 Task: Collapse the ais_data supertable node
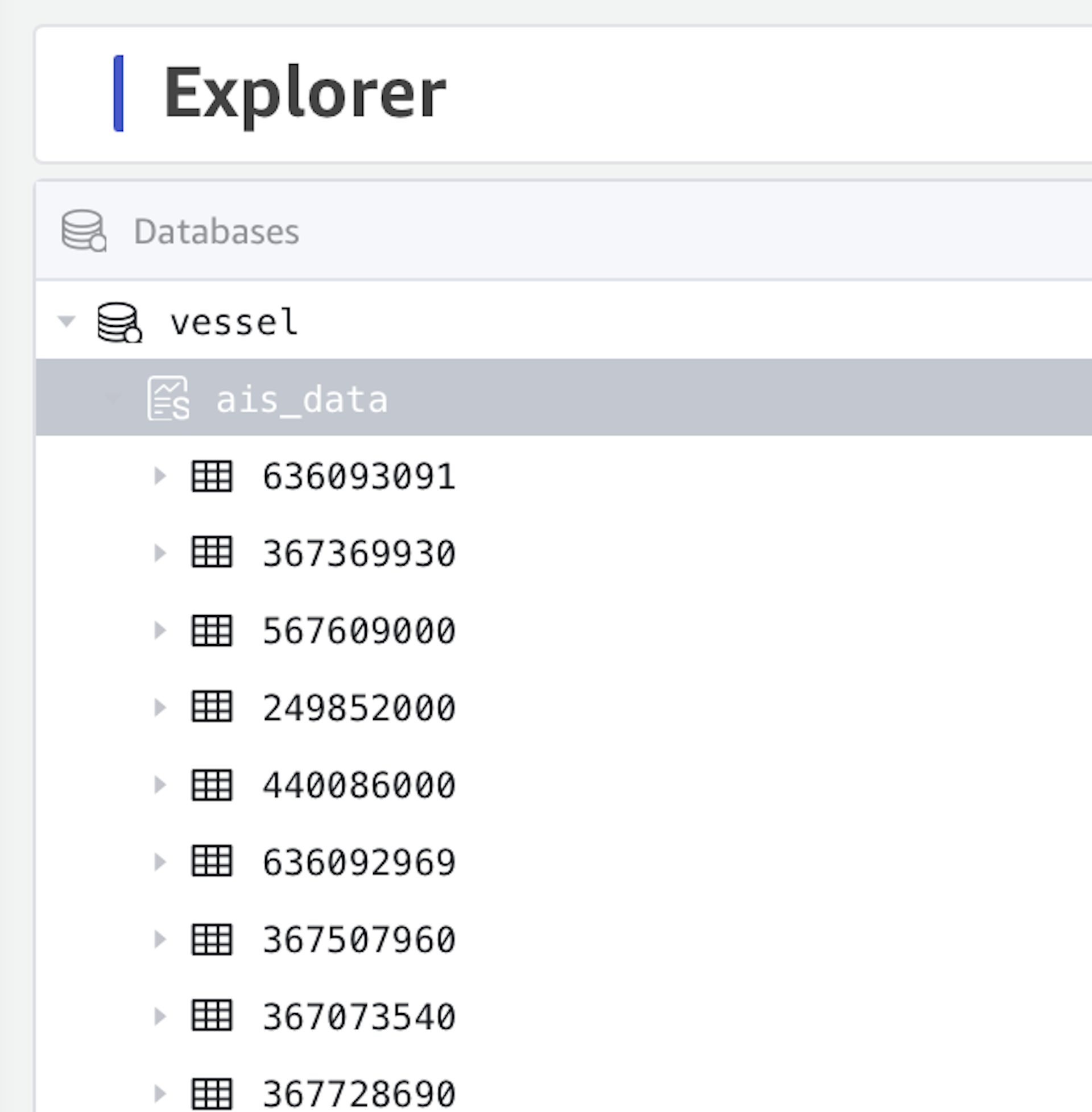[x=114, y=398]
